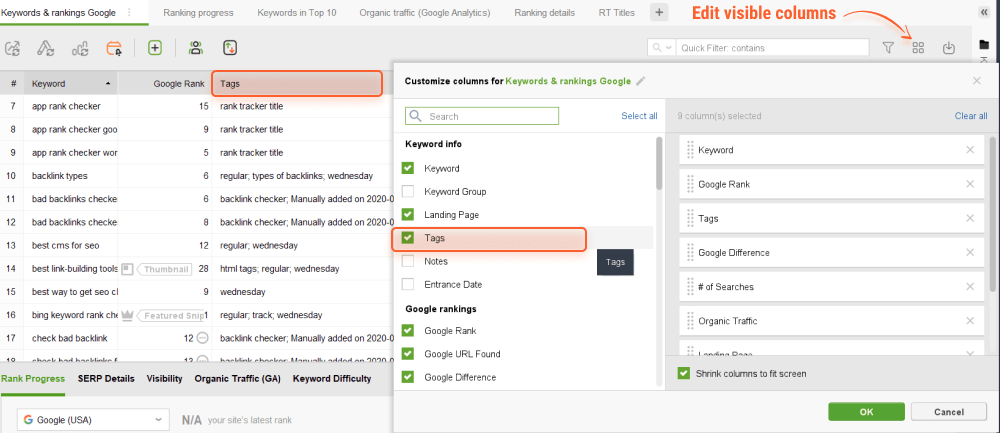Add a new workspace tab with plus button
Image resolution: width=1000 pixels, height=433 pixels.
point(659,12)
